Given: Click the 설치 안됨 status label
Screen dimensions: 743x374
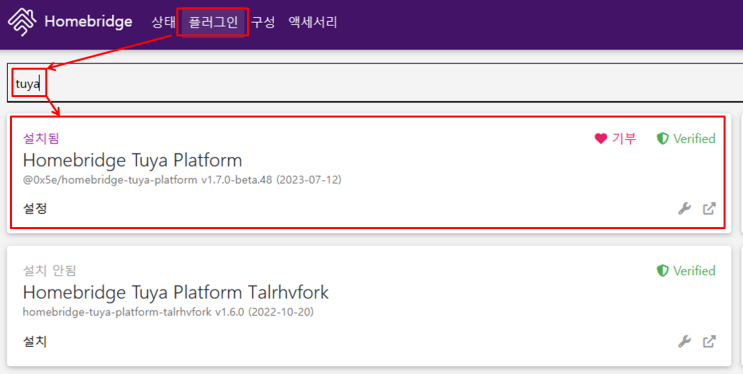Looking at the screenshot, I should 50,271.
